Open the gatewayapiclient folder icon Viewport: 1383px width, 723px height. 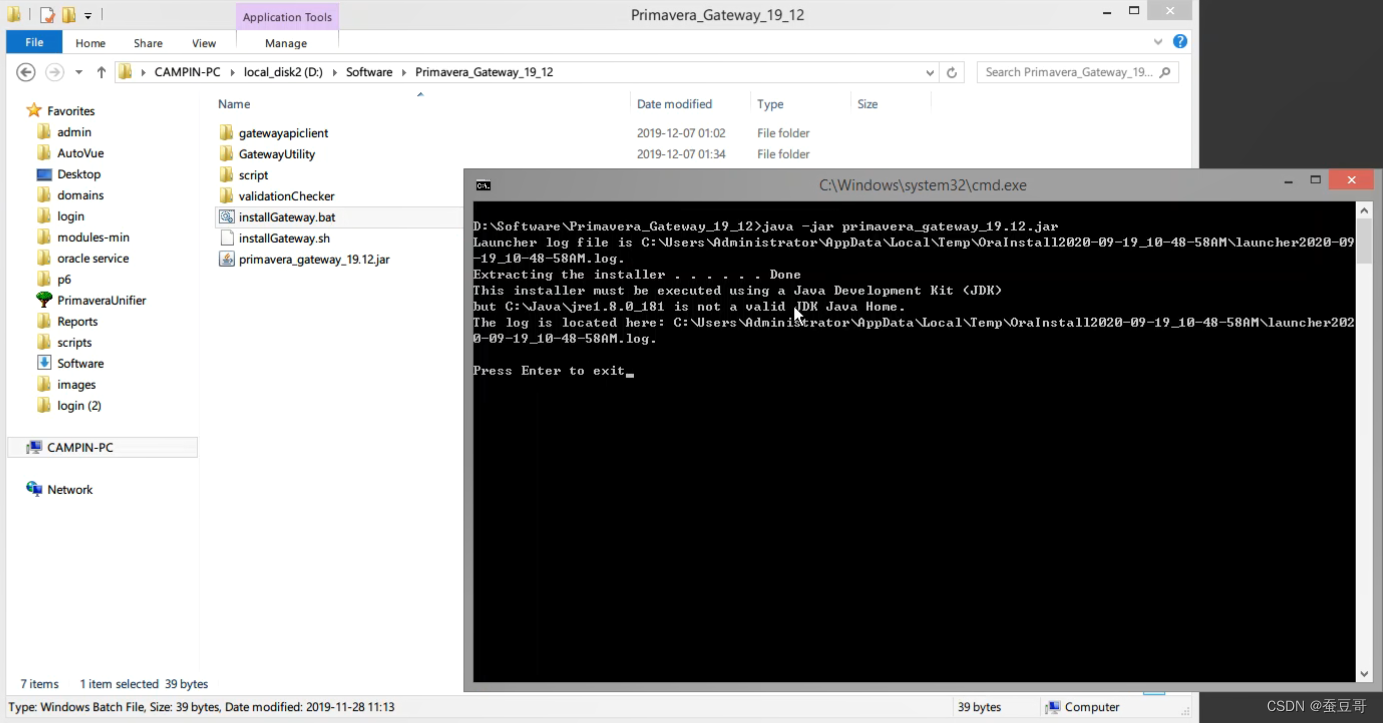point(226,133)
